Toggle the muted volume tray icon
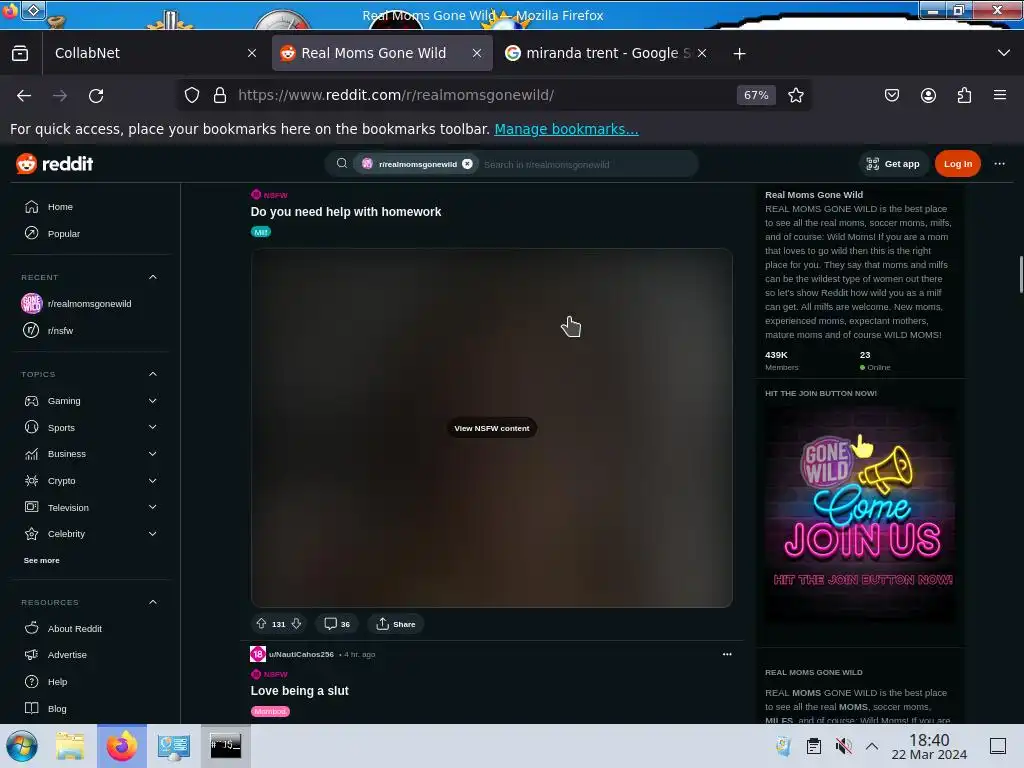This screenshot has height=768, width=1024. [844, 746]
